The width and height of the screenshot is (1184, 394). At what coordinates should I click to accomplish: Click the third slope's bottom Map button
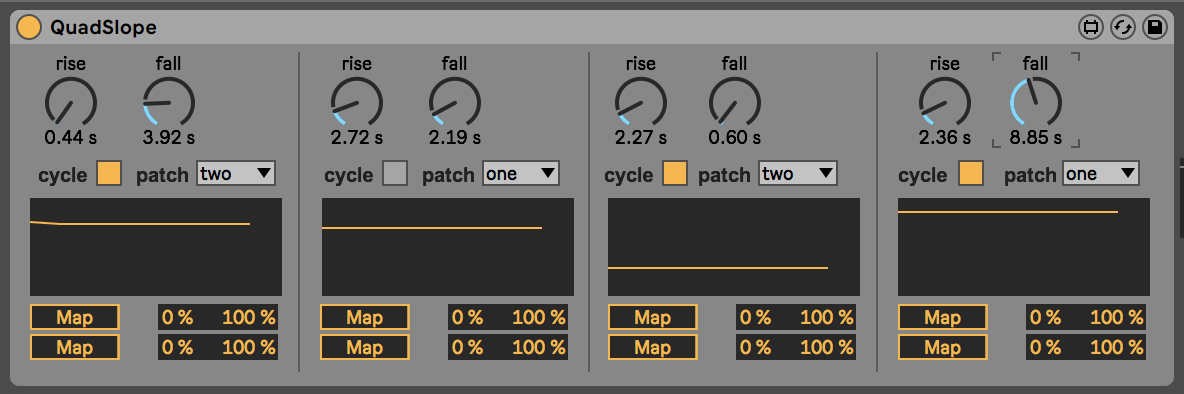(652, 347)
